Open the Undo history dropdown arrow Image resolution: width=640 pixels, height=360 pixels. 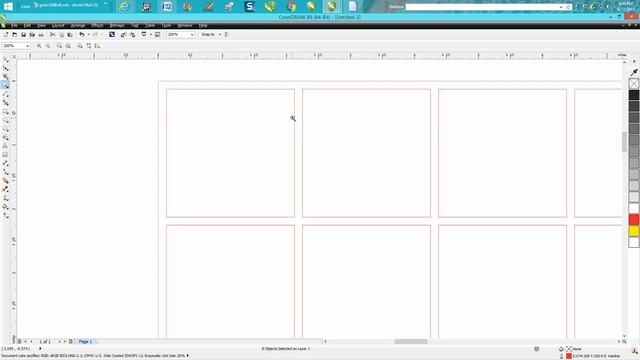click(x=88, y=35)
